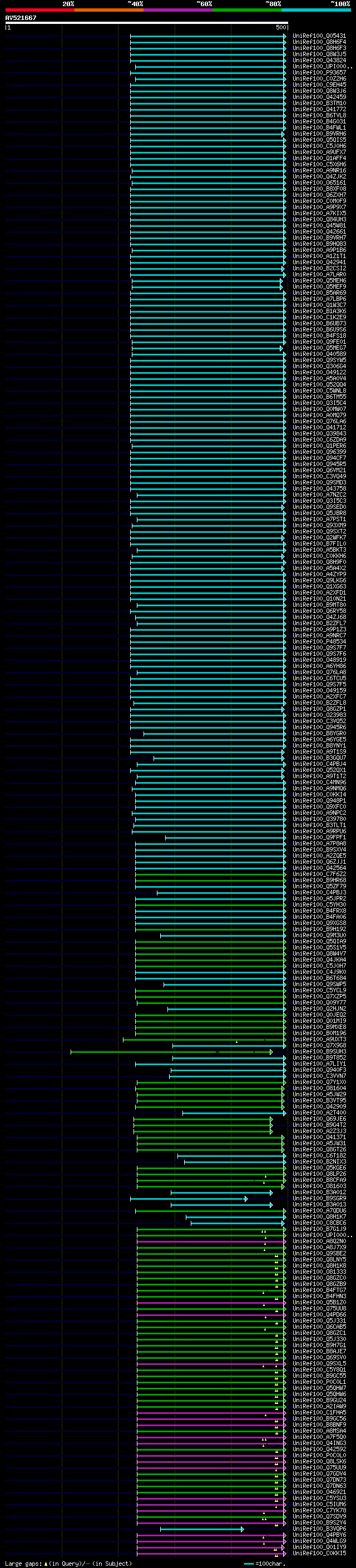
Task: Click hit label UniRef100_C4PBJ4
Action: tap(319, 764)
